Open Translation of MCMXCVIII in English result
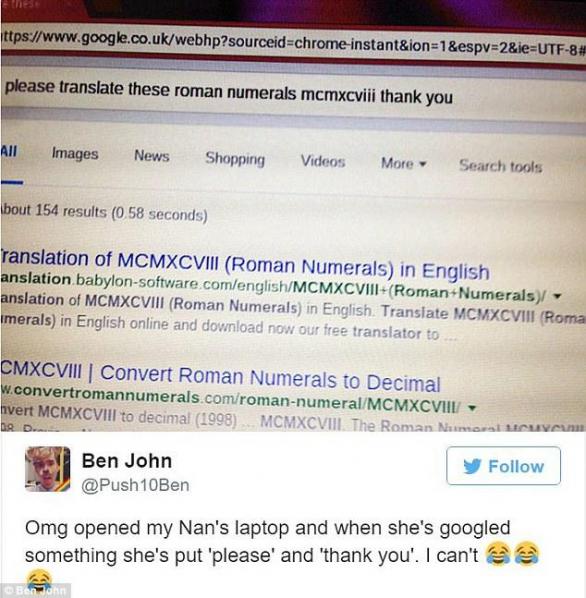 coord(245,264)
